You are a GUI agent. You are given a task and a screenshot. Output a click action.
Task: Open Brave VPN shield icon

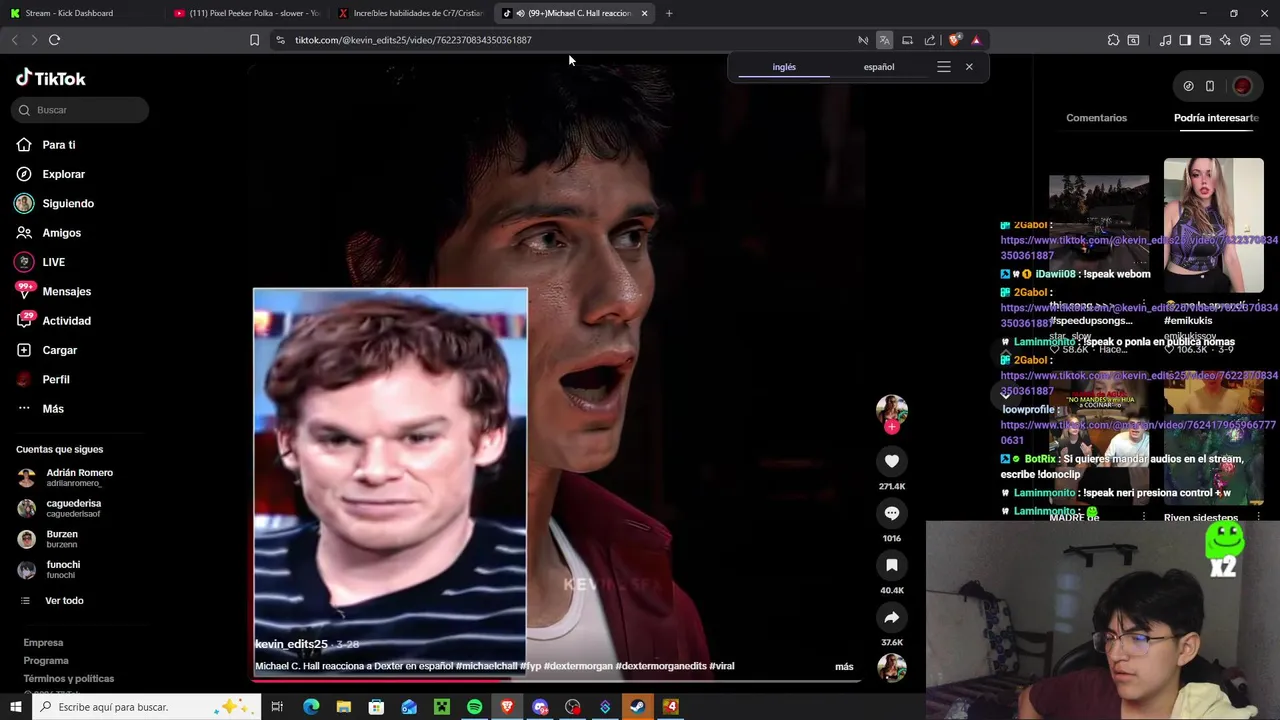point(1245,40)
